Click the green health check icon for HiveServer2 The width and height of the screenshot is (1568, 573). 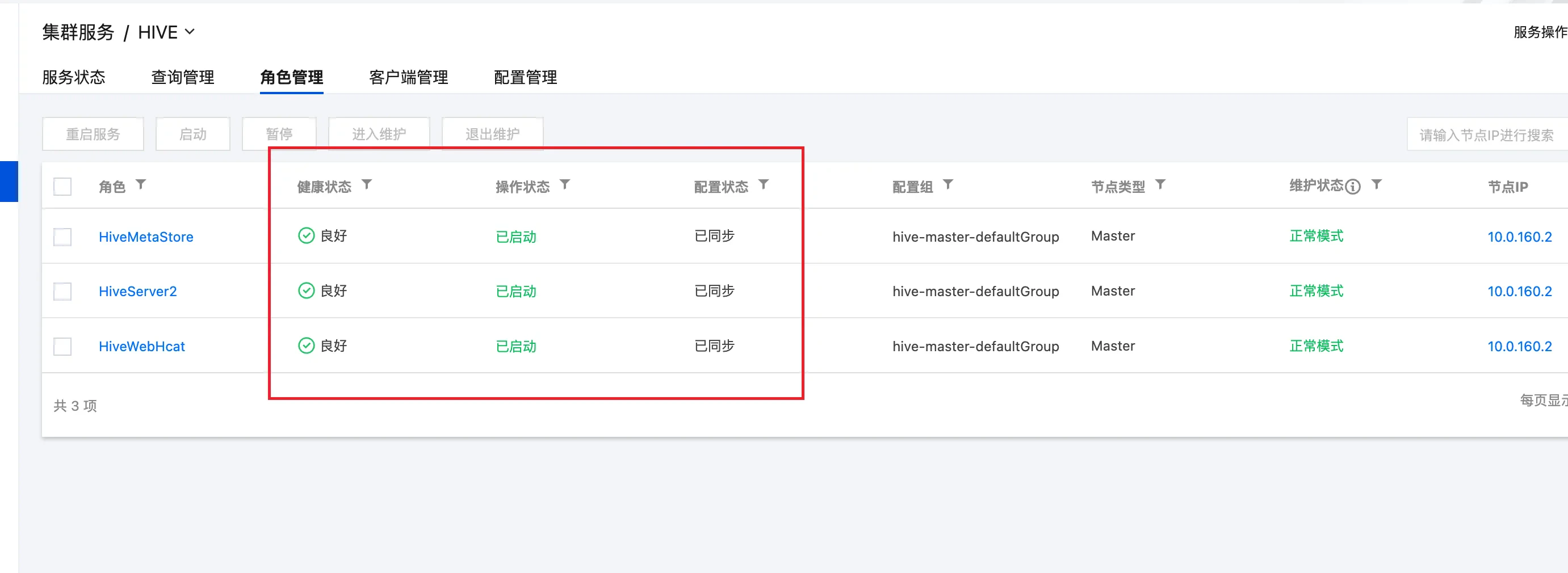coord(306,290)
